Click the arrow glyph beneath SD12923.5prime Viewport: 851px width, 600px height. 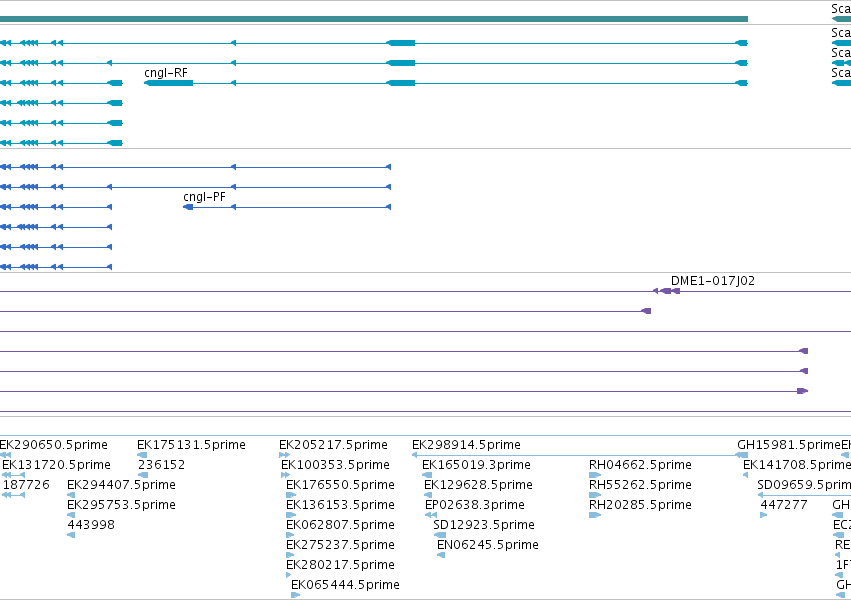tap(440, 535)
